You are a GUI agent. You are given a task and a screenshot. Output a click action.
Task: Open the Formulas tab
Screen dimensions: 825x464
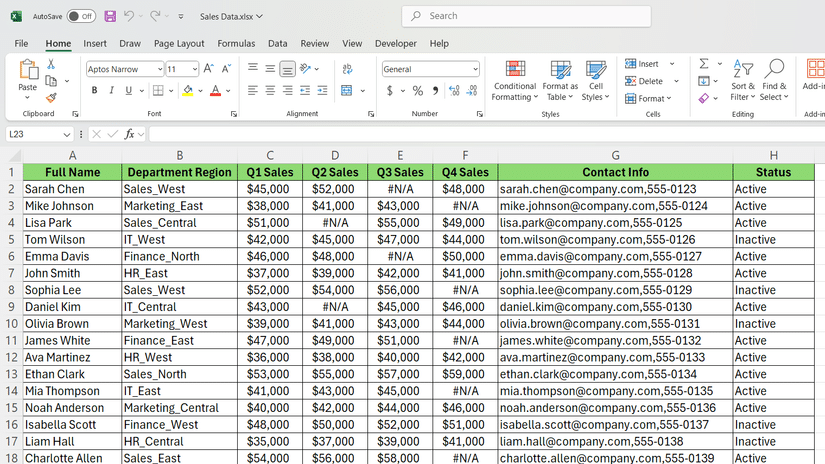(x=236, y=44)
